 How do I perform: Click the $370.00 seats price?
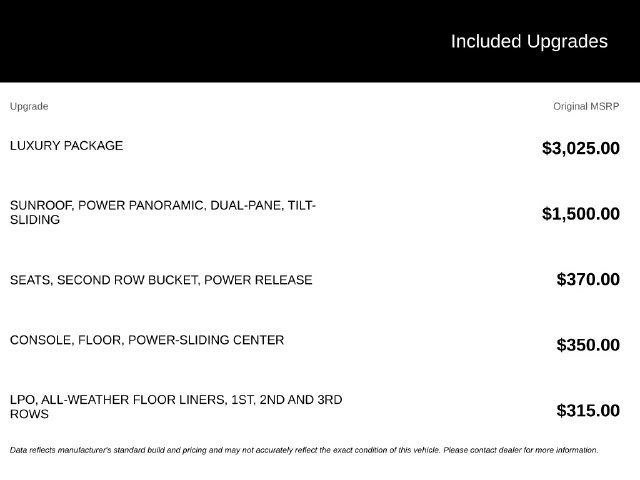[588, 279]
